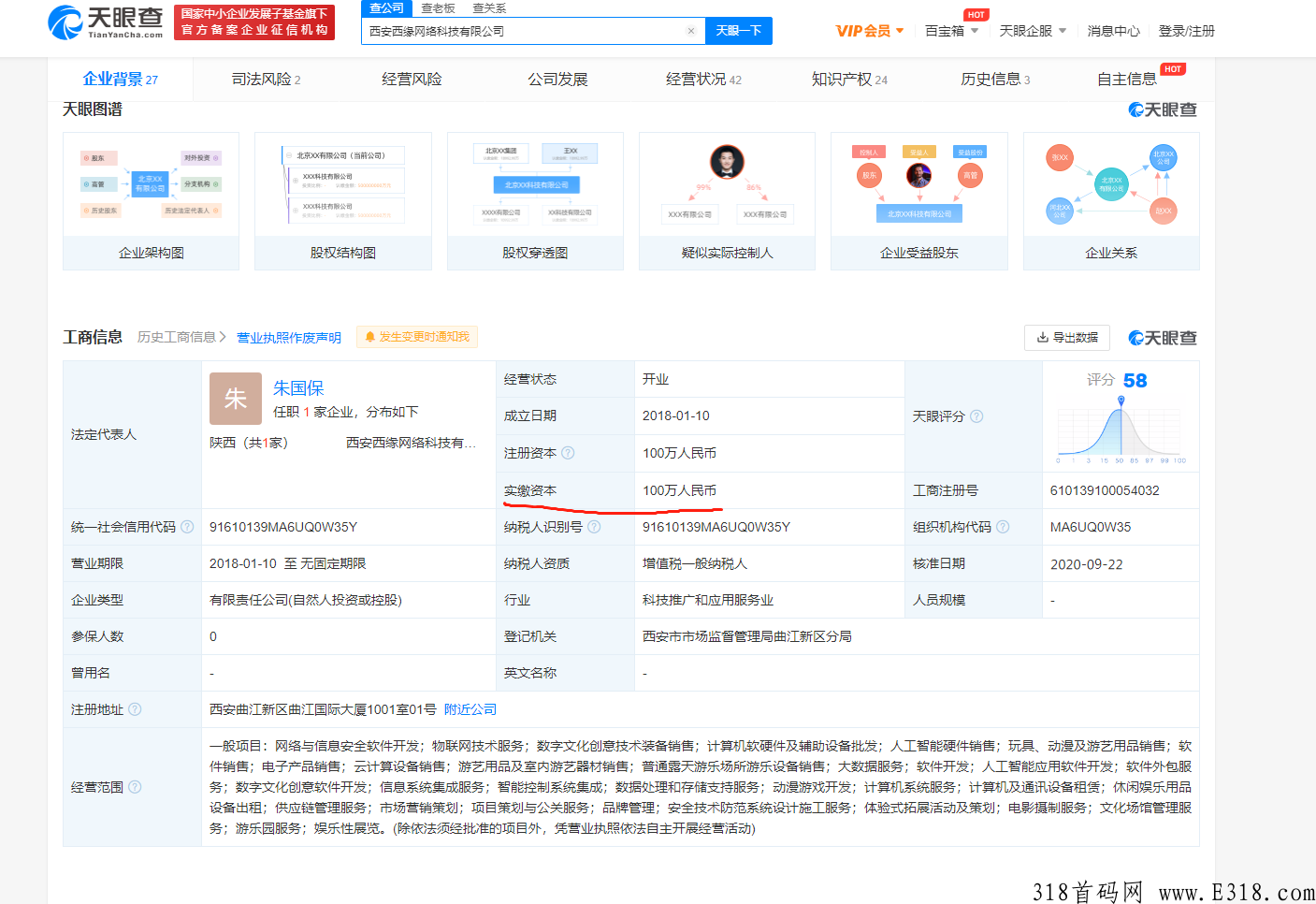Select the 知识产权 tab
Screen dimensions: 1316x904
pyautogui.click(x=849, y=80)
